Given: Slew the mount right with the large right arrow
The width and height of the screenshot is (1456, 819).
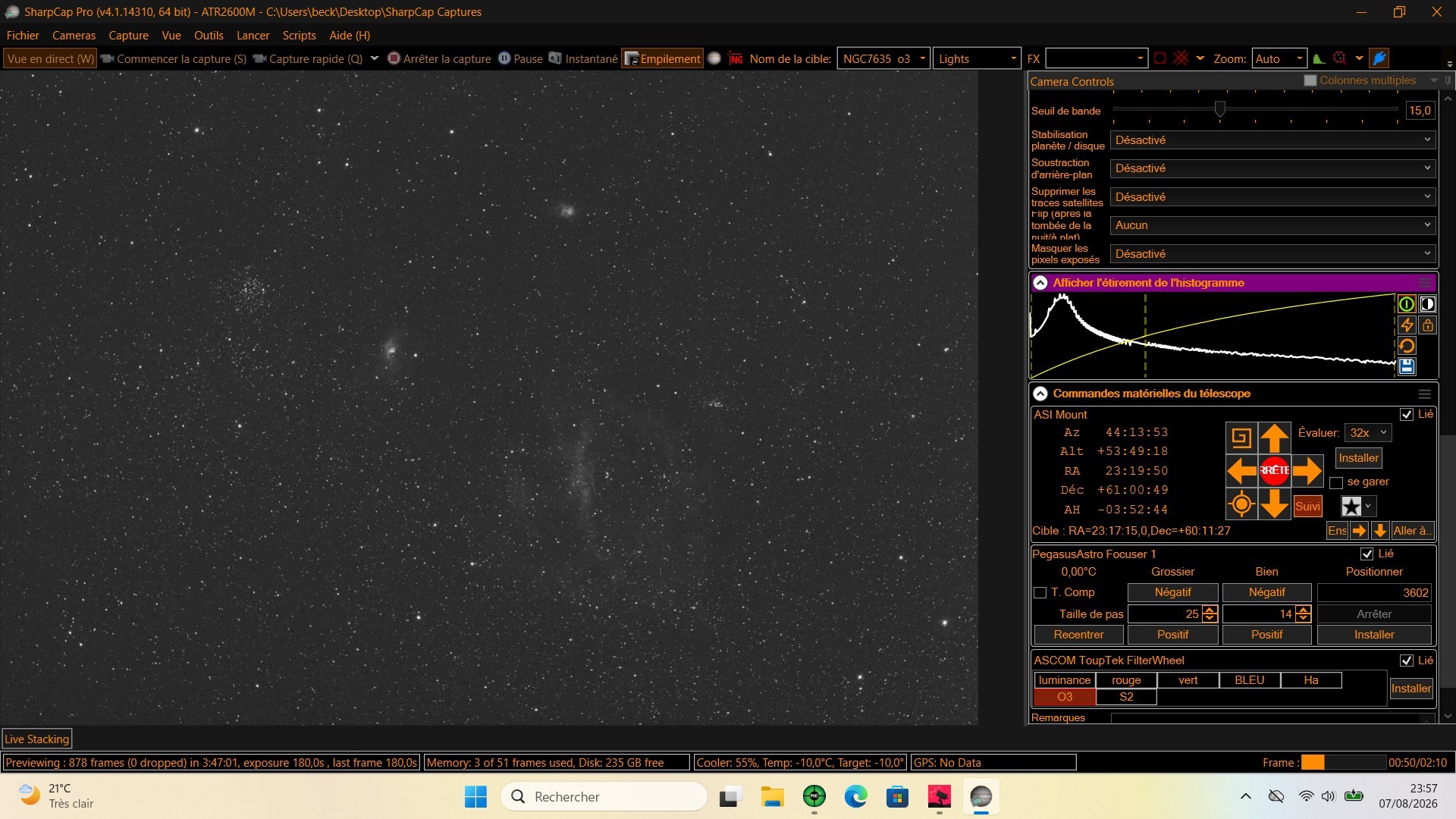Looking at the screenshot, I should [1307, 471].
